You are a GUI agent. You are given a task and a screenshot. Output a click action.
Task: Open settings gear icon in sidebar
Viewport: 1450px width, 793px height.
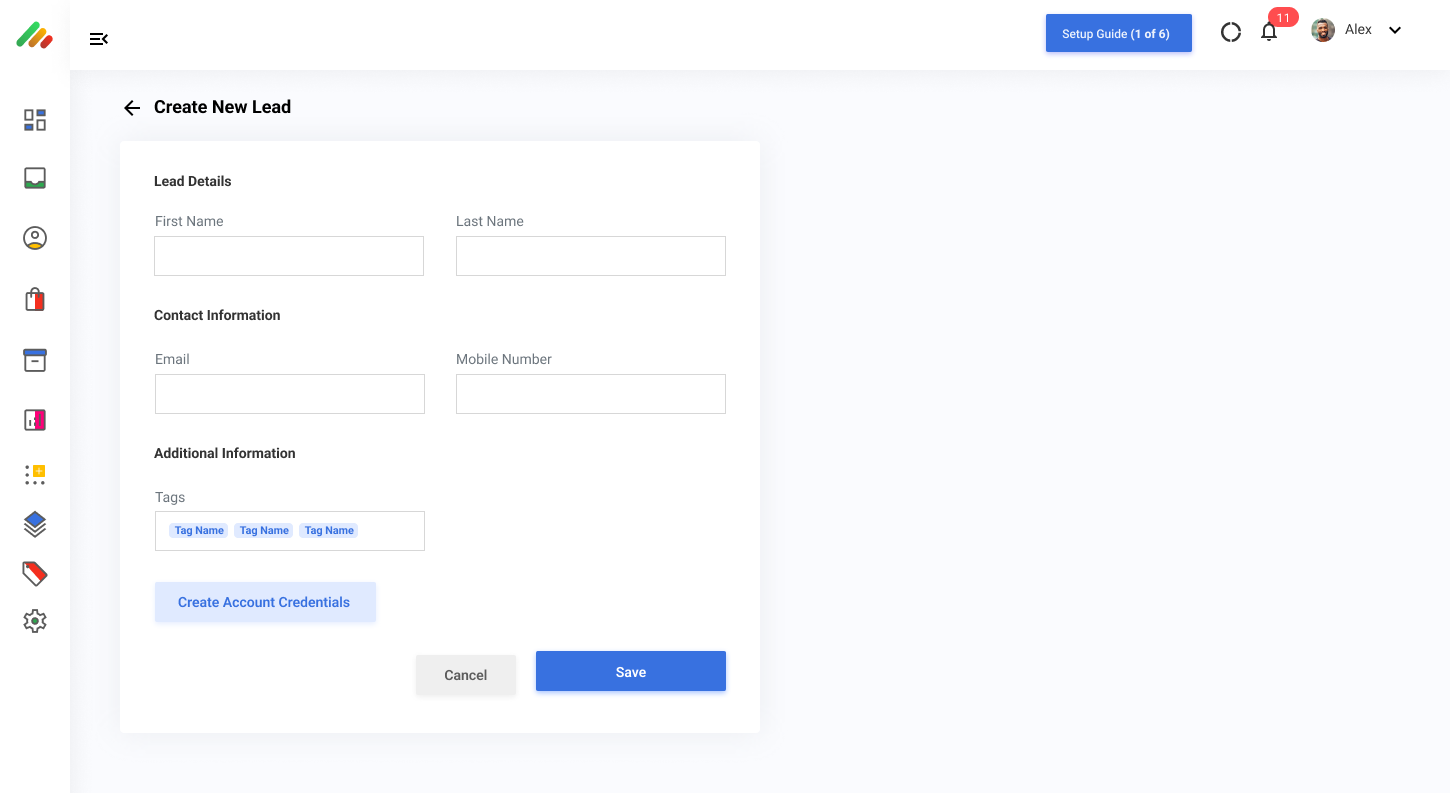(x=35, y=621)
